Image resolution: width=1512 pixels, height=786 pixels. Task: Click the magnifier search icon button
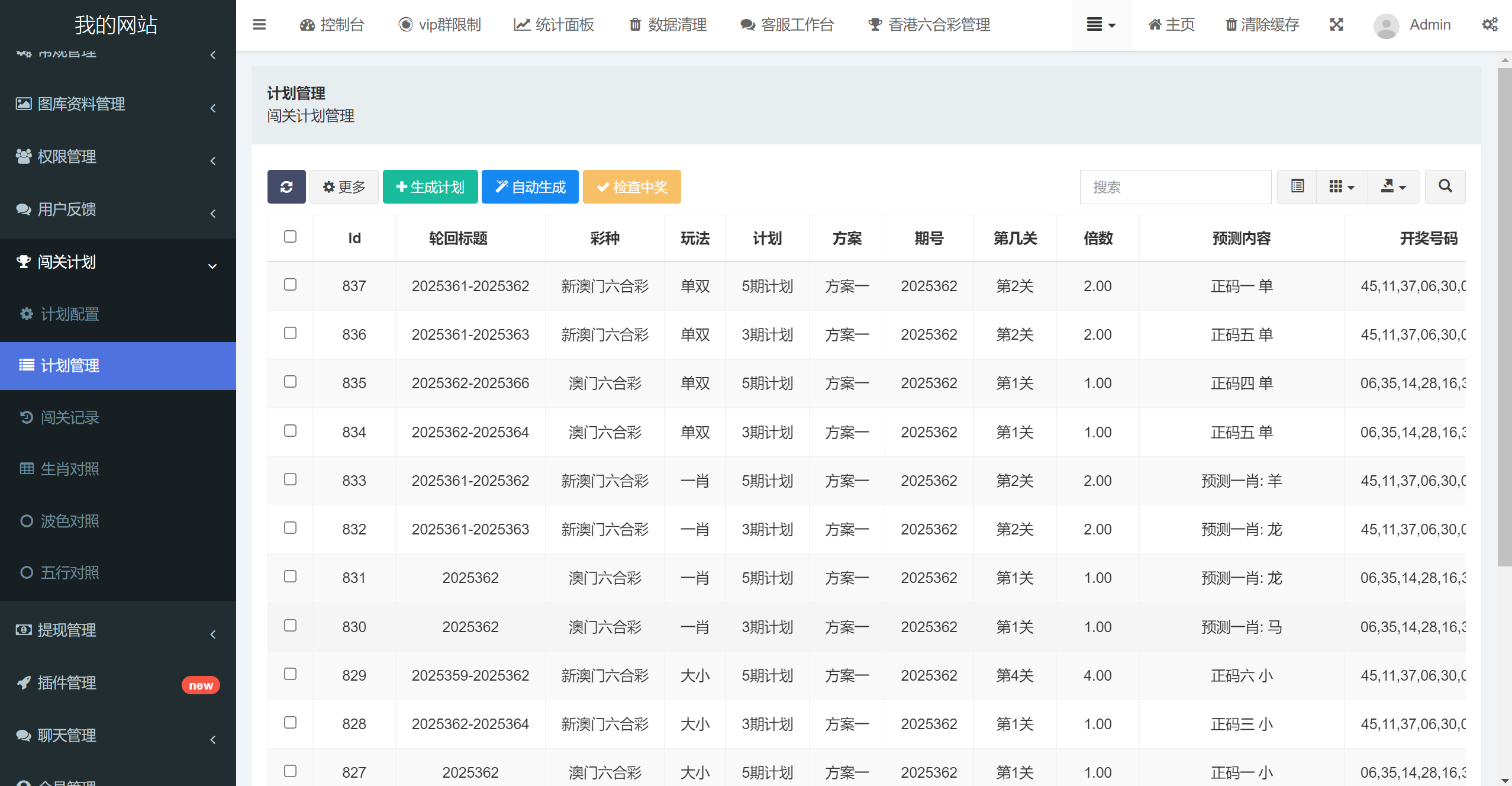[x=1445, y=187]
